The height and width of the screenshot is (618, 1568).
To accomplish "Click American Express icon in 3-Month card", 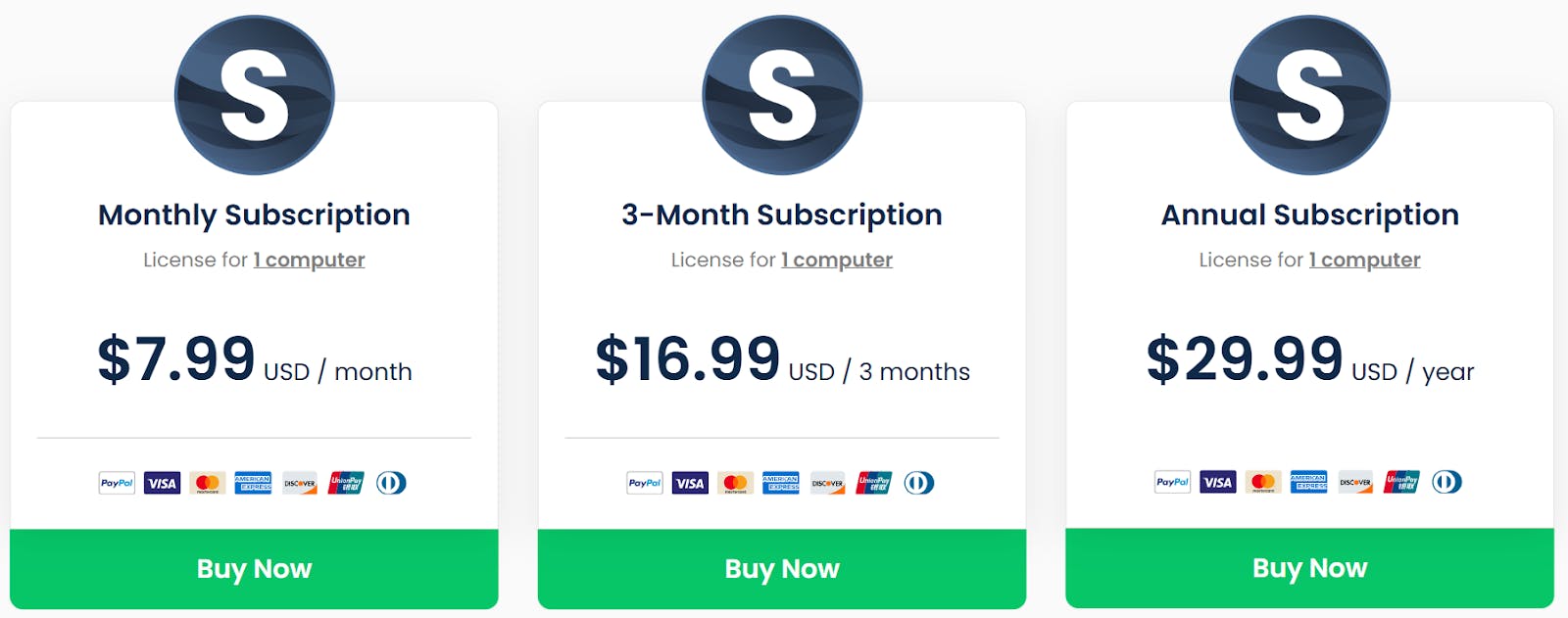I will pyautogui.click(x=781, y=483).
